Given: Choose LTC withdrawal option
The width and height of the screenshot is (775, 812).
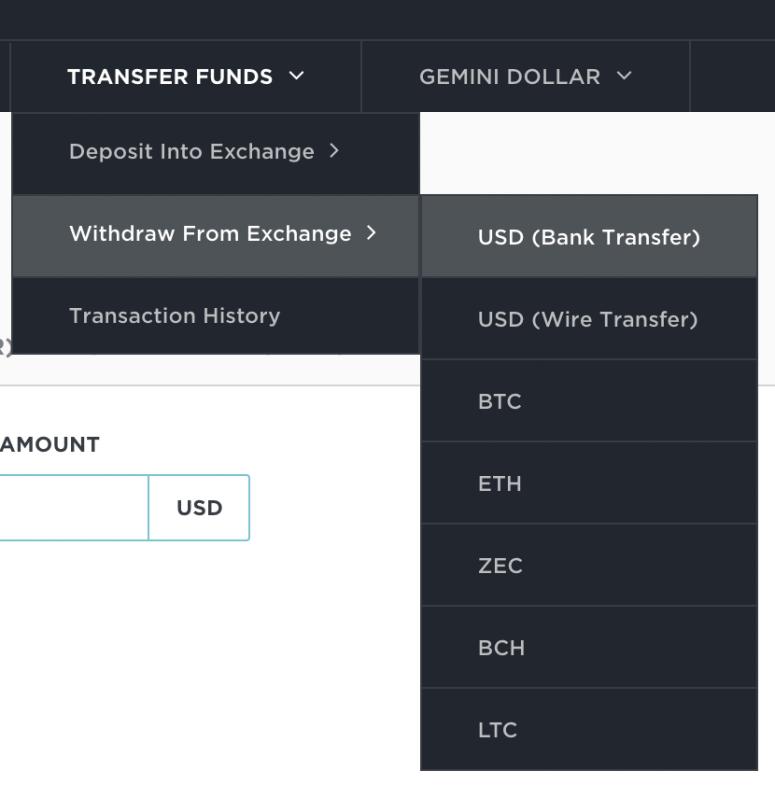Looking at the screenshot, I should tap(498, 730).
